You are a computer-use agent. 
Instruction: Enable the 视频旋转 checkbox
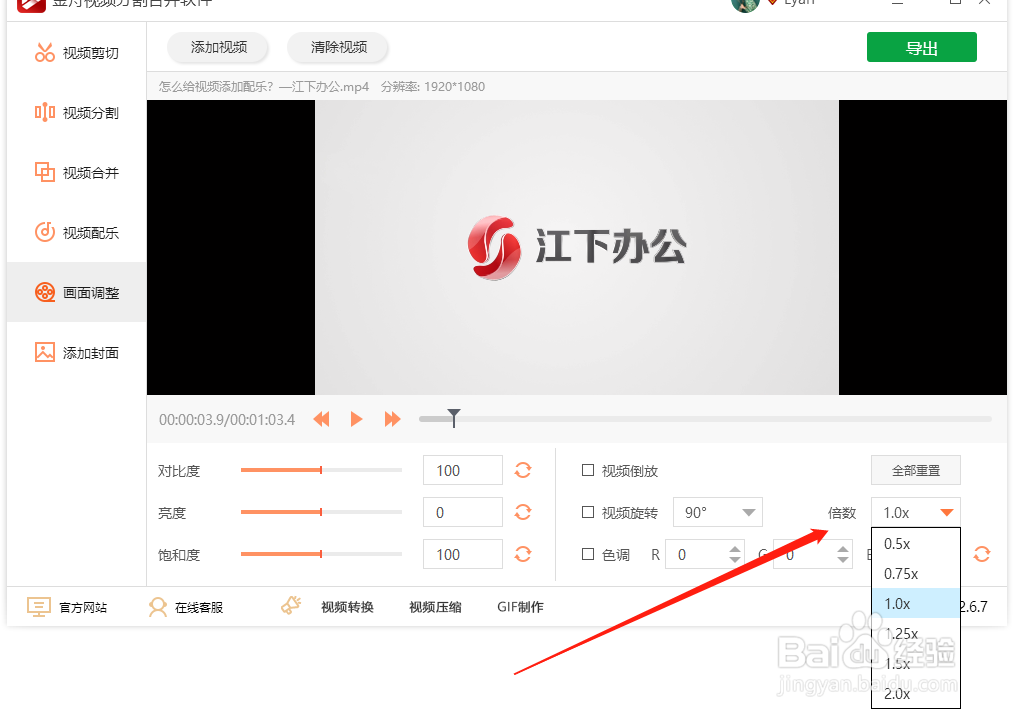click(x=588, y=512)
